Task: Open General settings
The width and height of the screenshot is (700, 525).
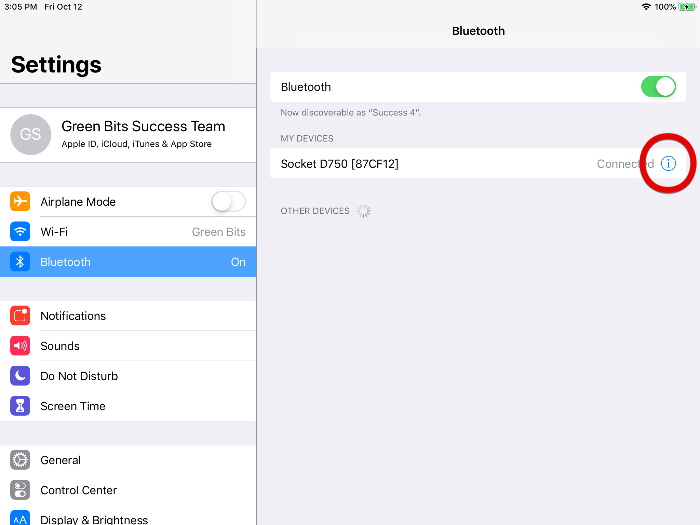Action: (x=128, y=460)
